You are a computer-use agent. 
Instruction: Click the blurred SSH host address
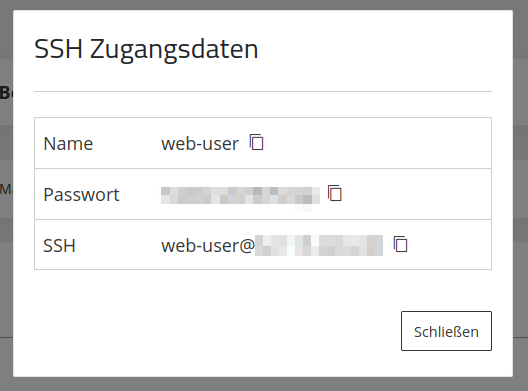tap(319, 246)
